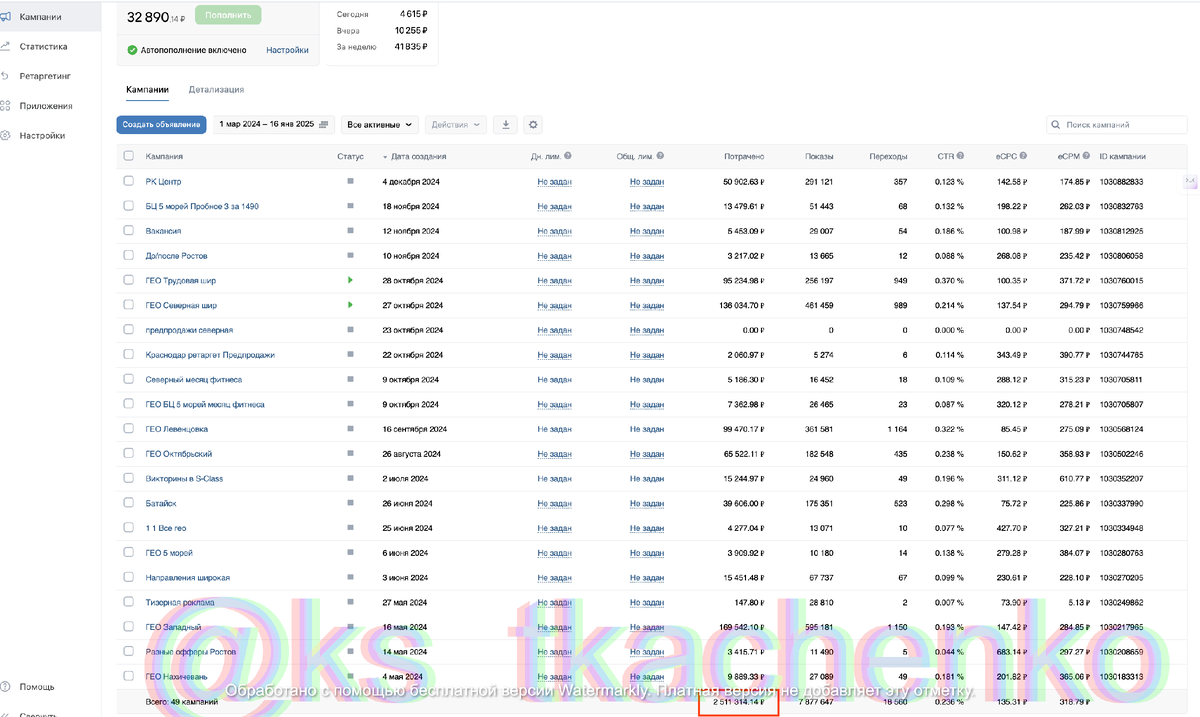Click the help icon beside CTR header

click(960, 156)
